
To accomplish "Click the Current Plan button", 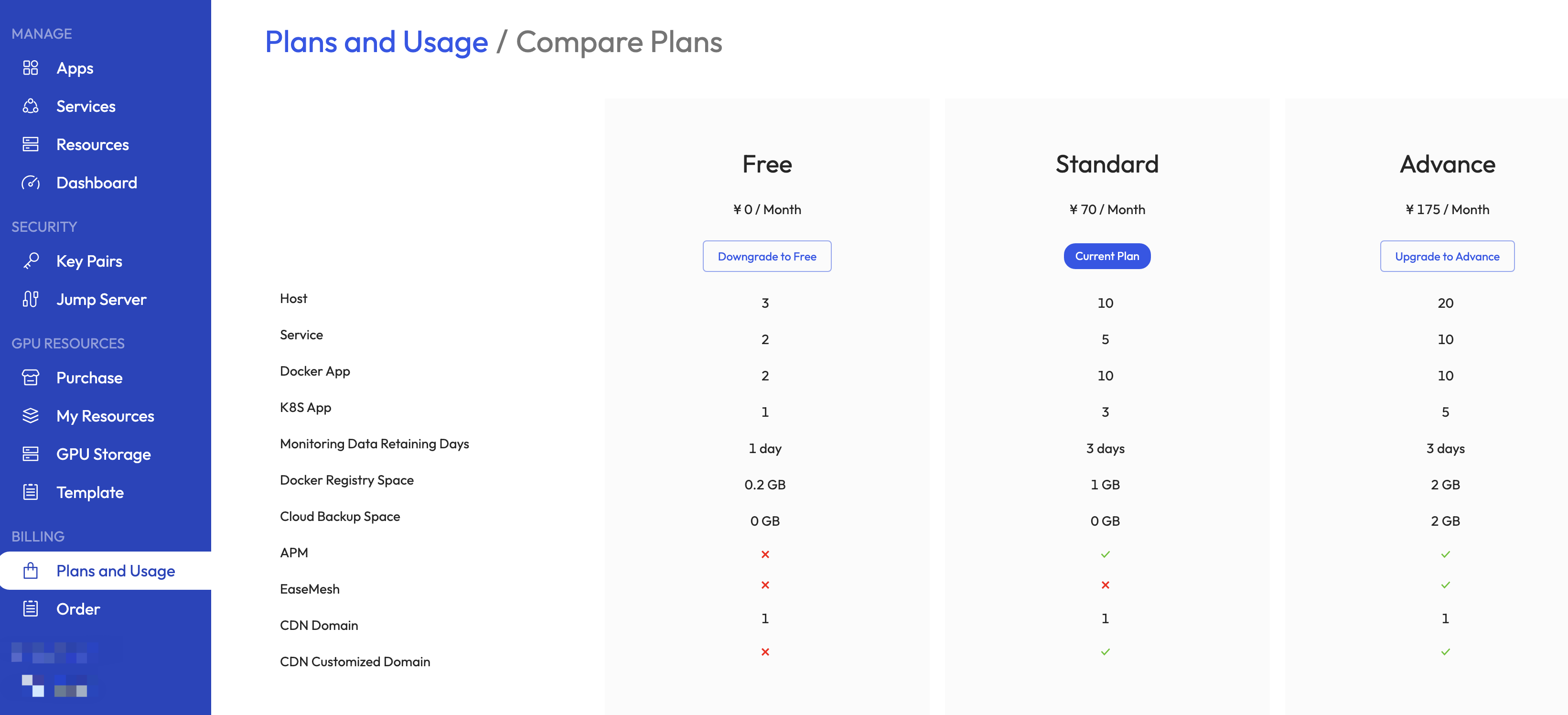I will pyautogui.click(x=1106, y=256).
